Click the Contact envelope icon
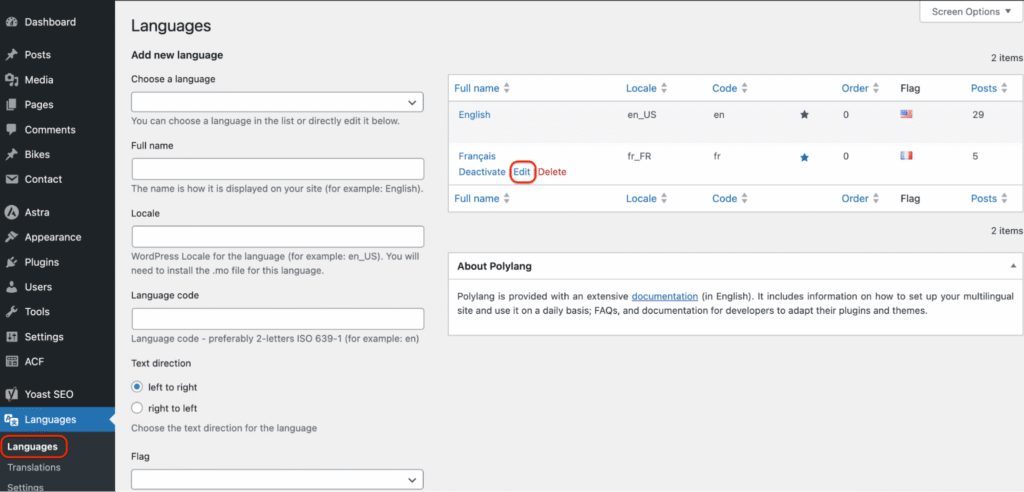Screen dimensions: 1024x492 pos(11,179)
